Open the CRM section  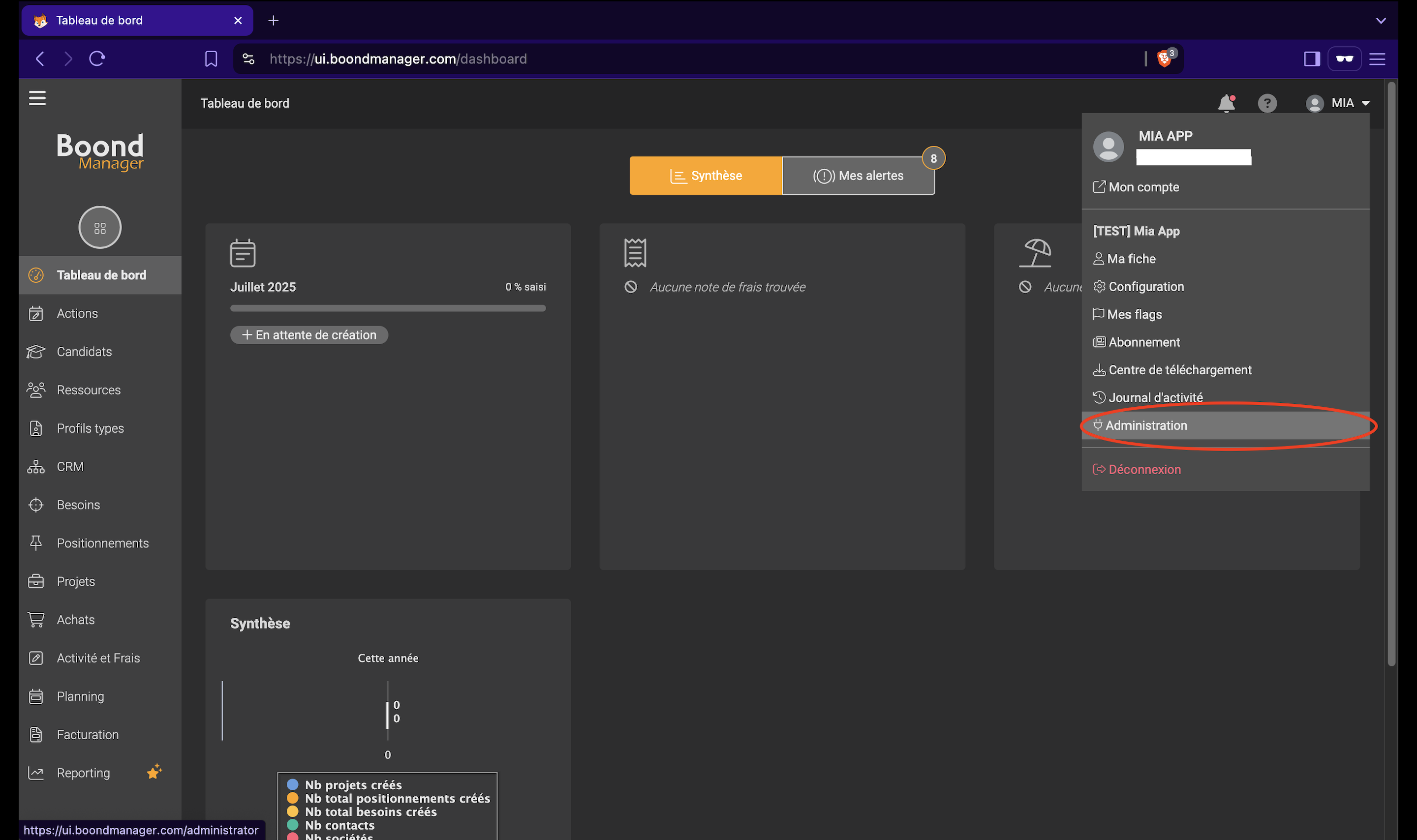100,466
